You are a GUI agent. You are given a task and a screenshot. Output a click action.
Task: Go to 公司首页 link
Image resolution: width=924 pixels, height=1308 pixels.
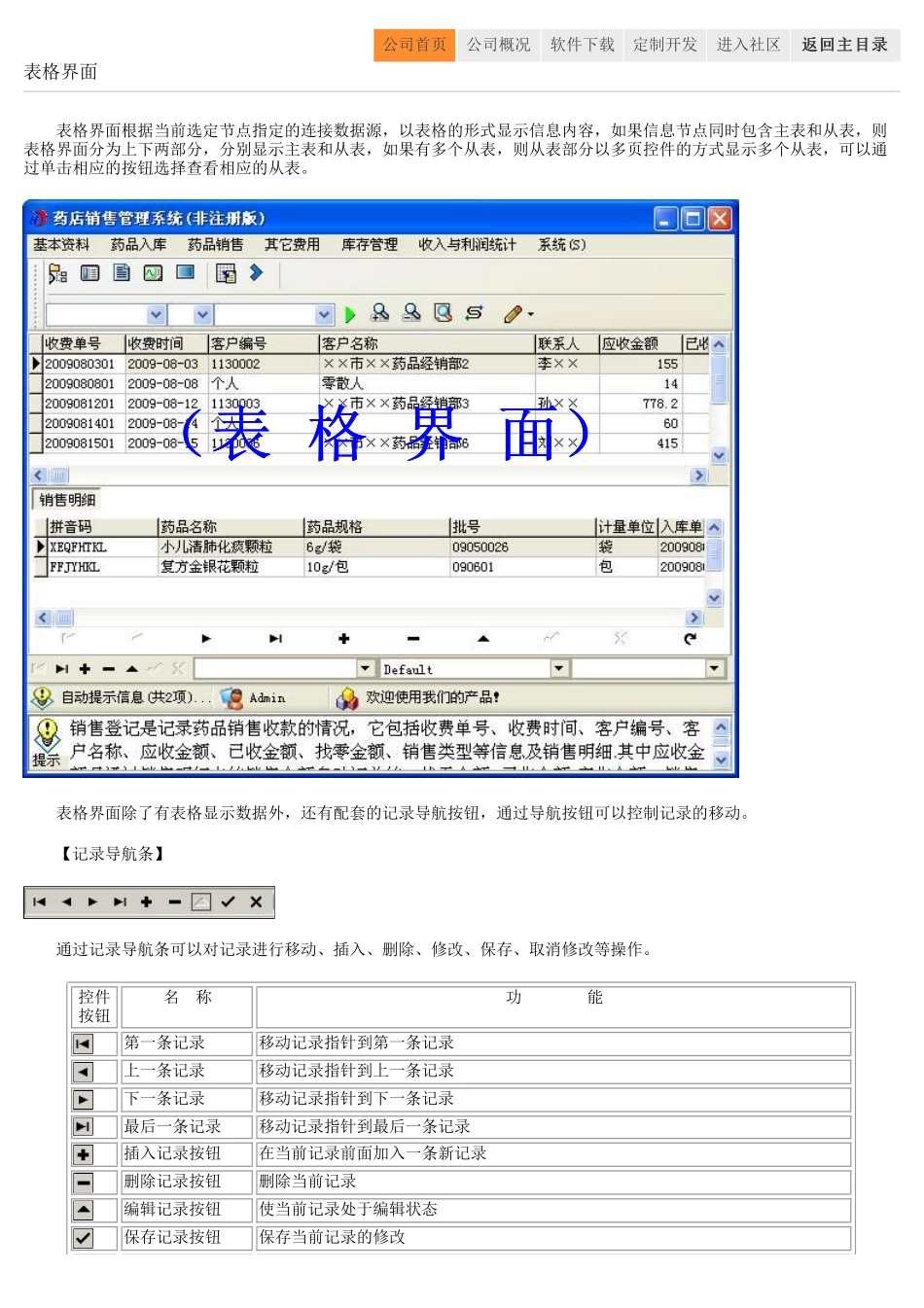coord(414,45)
